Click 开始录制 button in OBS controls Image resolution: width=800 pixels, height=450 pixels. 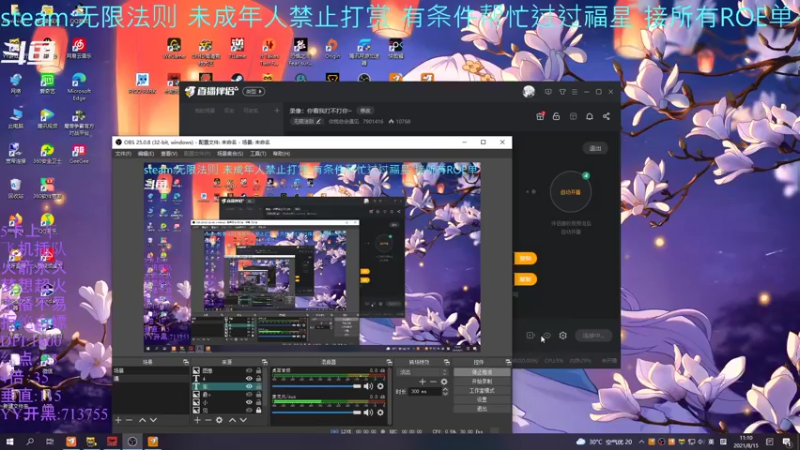[x=482, y=381]
